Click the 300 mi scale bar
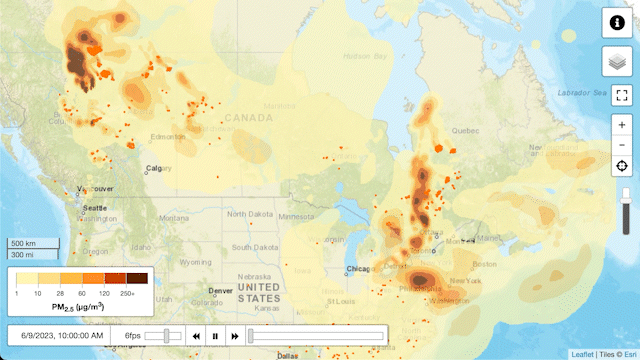This screenshot has height=360, width=640. (32, 254)
